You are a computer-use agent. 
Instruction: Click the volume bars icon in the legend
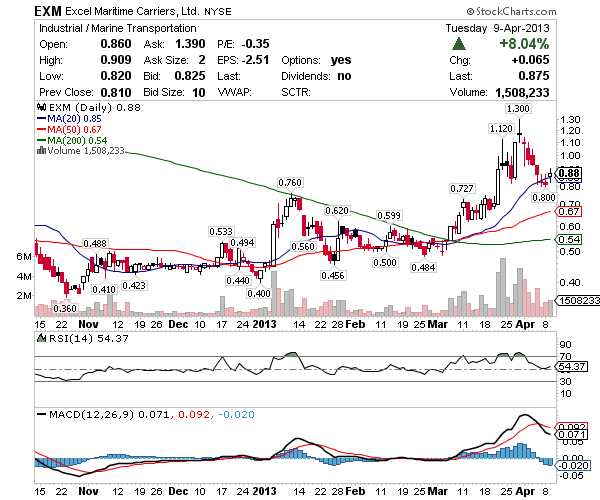40,151
